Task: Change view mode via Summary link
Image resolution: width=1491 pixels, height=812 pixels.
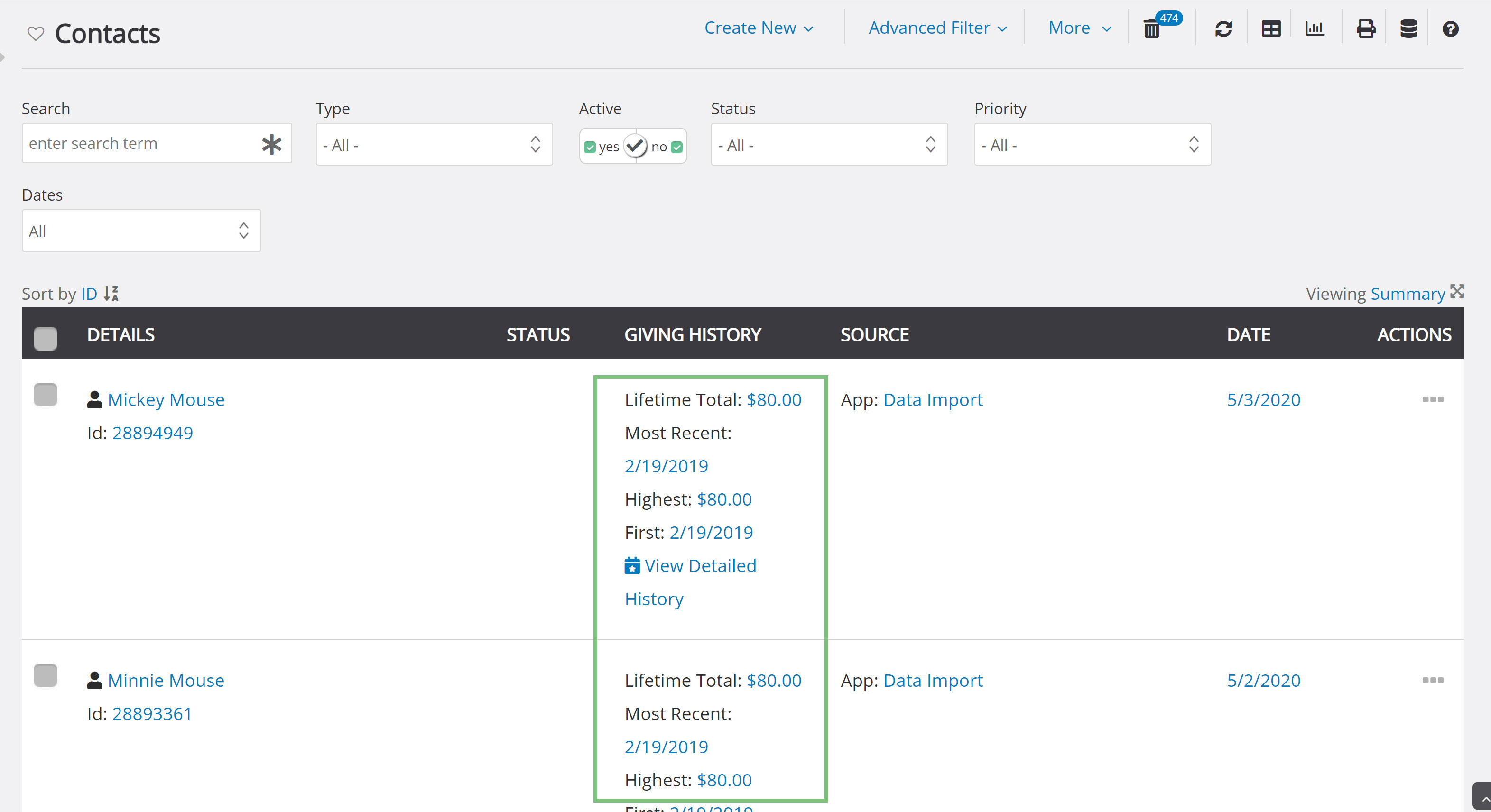Action: point(1408,294)
